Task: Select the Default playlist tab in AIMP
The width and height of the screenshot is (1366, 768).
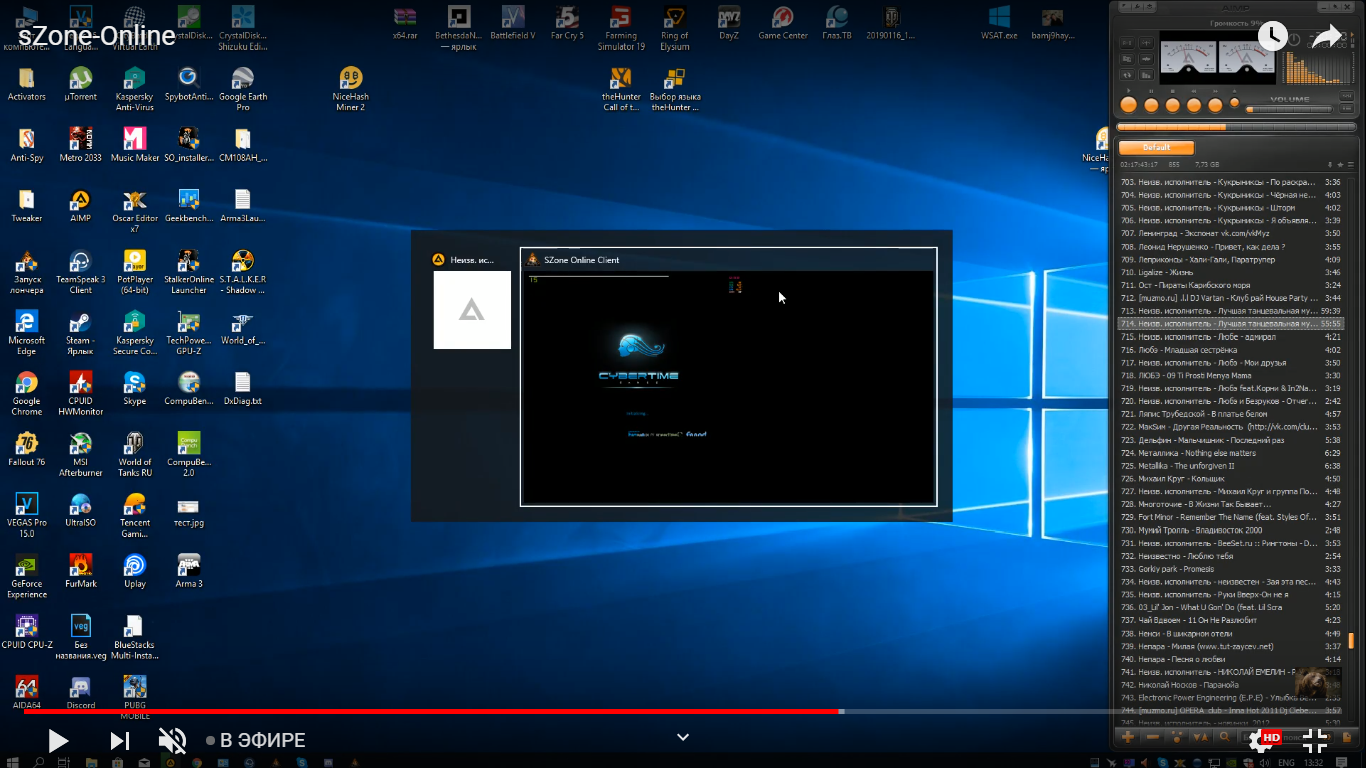Action: coord(1156,147)
